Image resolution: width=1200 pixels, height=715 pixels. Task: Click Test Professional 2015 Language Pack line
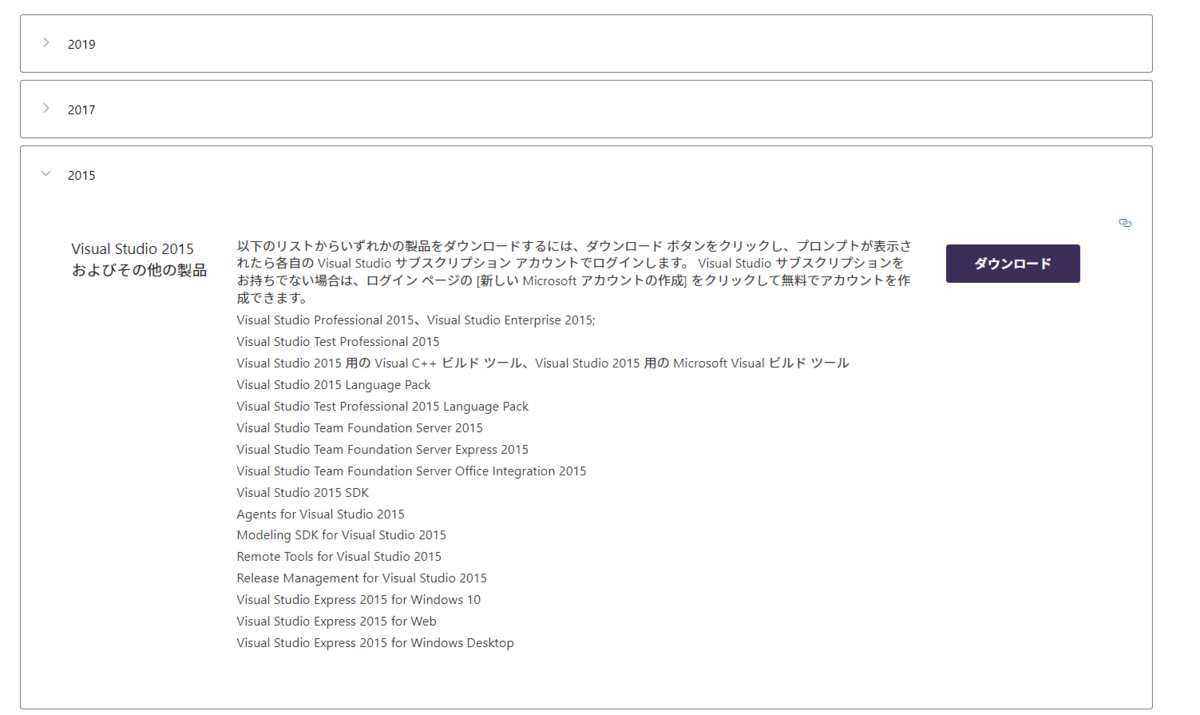383,406
